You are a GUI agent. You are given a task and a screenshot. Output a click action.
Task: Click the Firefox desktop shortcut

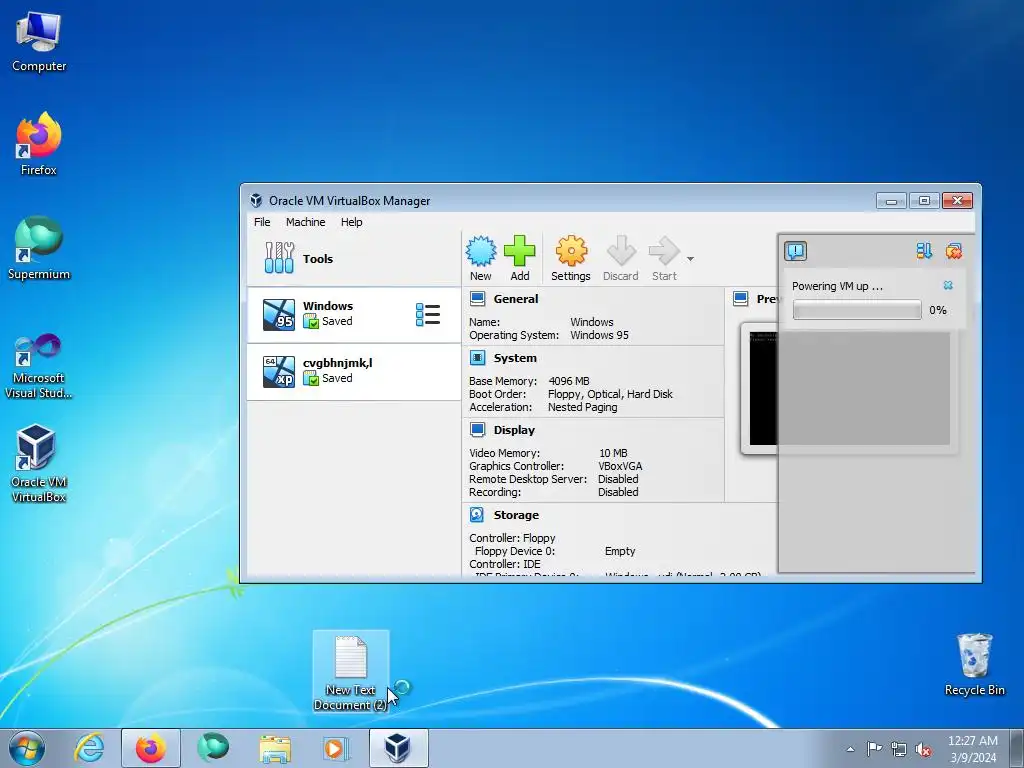(39, 144)
